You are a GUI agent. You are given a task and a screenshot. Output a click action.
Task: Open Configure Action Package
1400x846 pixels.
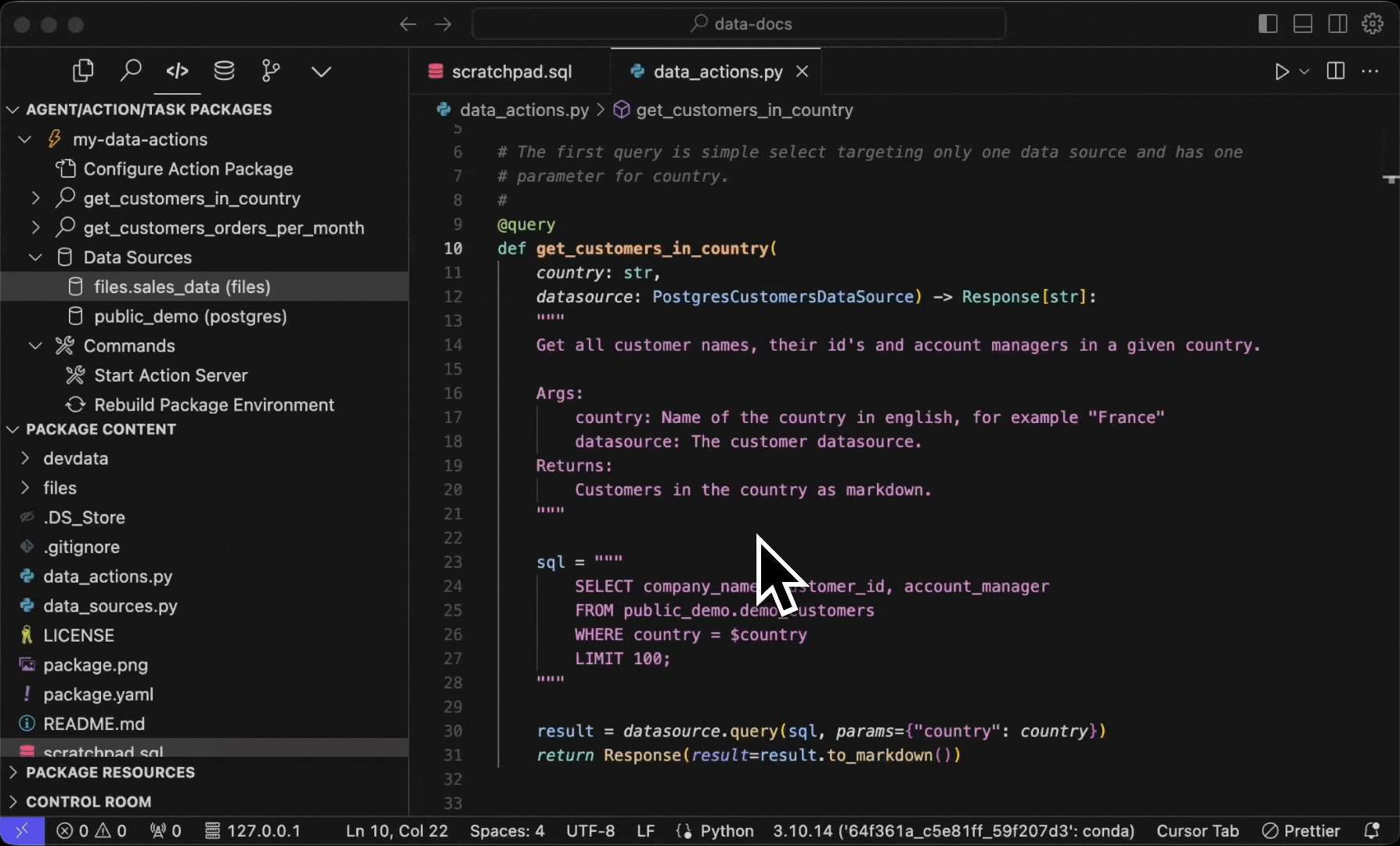[x=188, y=169]
